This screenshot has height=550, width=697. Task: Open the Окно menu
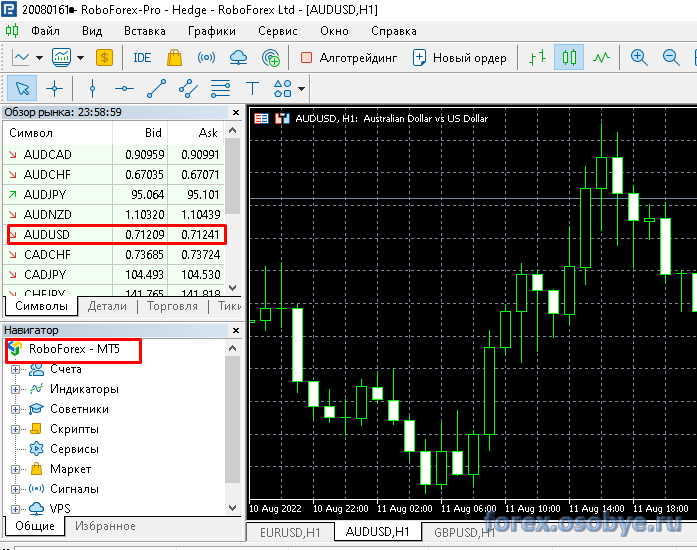click(334, 31)
